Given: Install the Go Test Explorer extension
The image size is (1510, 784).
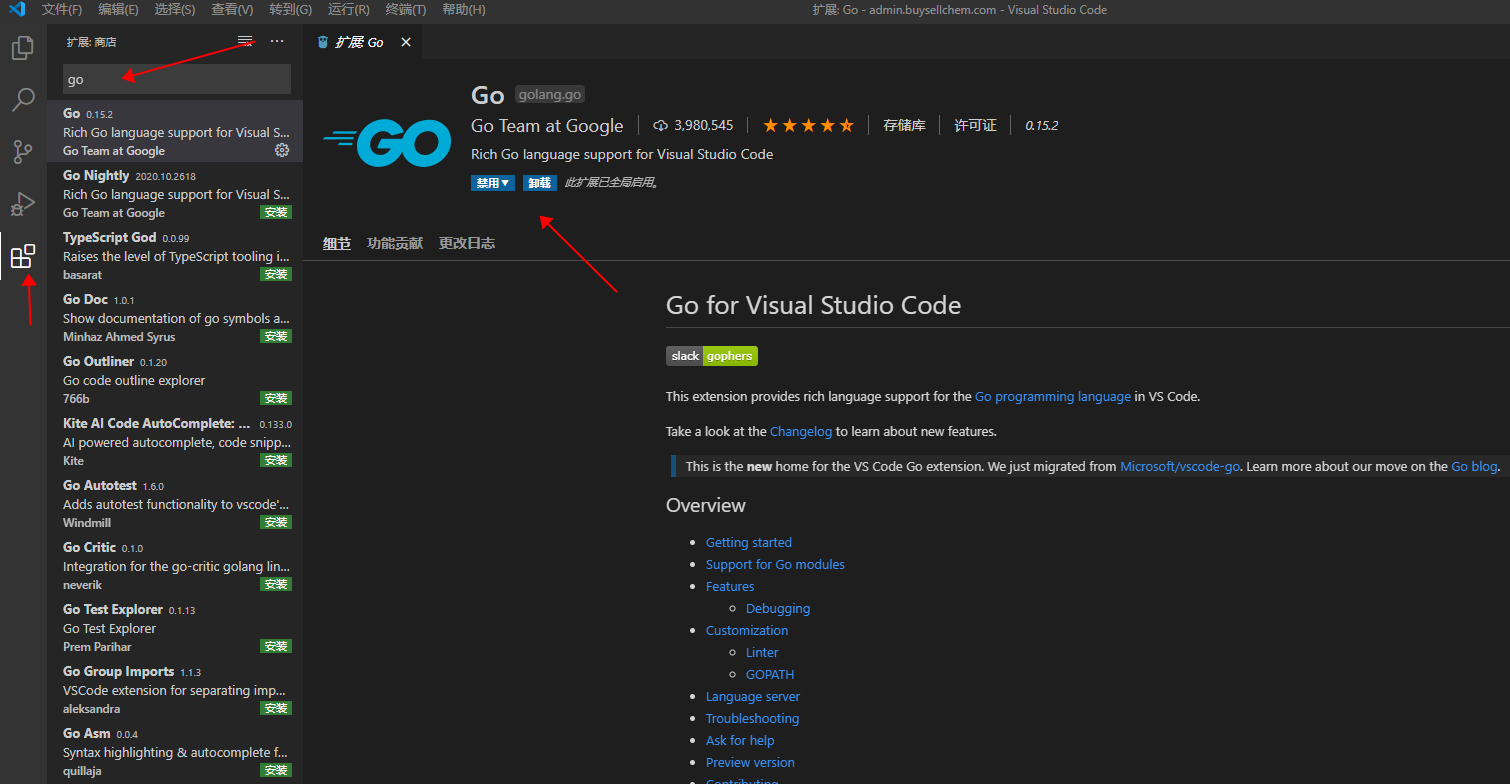Looking at the screenshot, I should [276, 646].
